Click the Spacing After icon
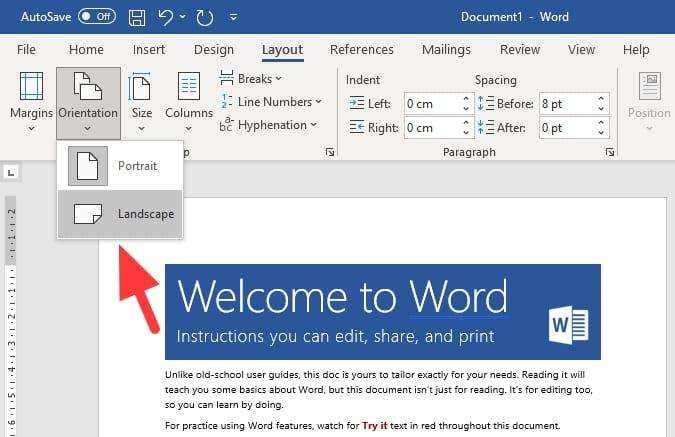The width and height of the screenshot is (675, 437). click(486, 127)
